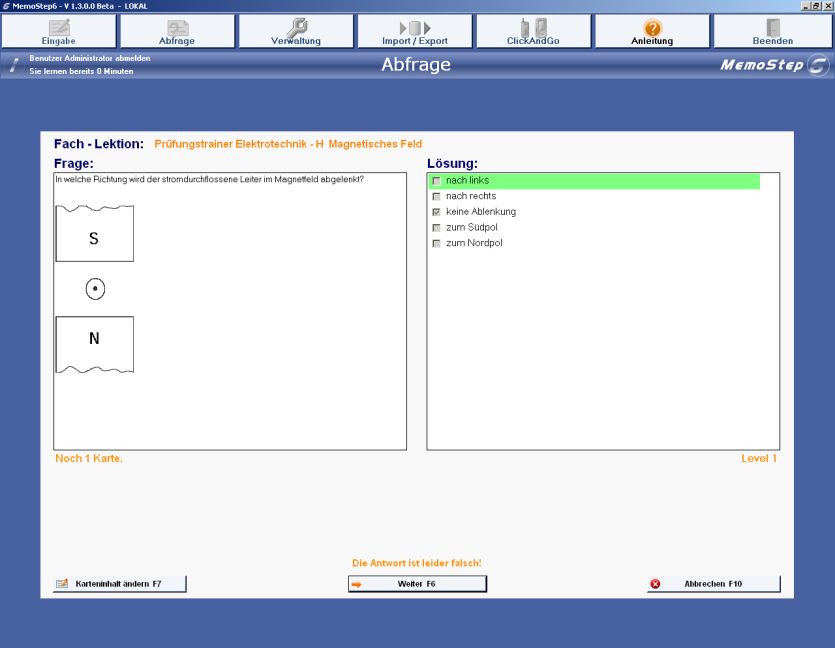This screenshot has width=835, height=648.
Task: Uncheck the 'keine Ablenkung' checkbox
Action: [436, 212]
